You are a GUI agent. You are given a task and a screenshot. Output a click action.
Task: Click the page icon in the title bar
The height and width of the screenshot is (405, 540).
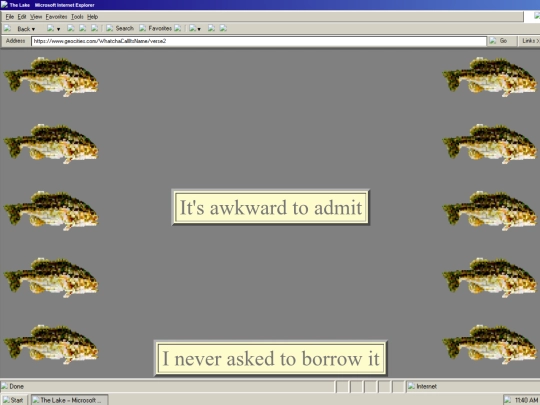coord(4,4)
